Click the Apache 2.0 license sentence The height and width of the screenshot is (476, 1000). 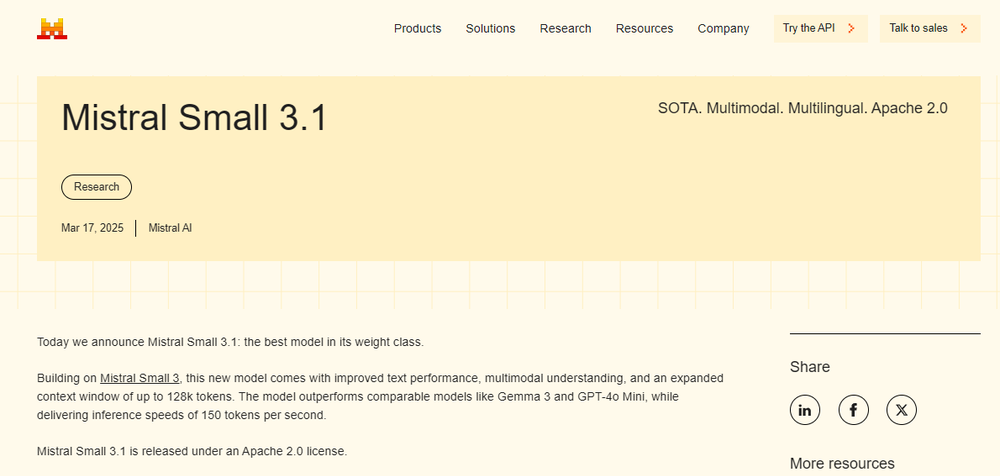[192, 451]
